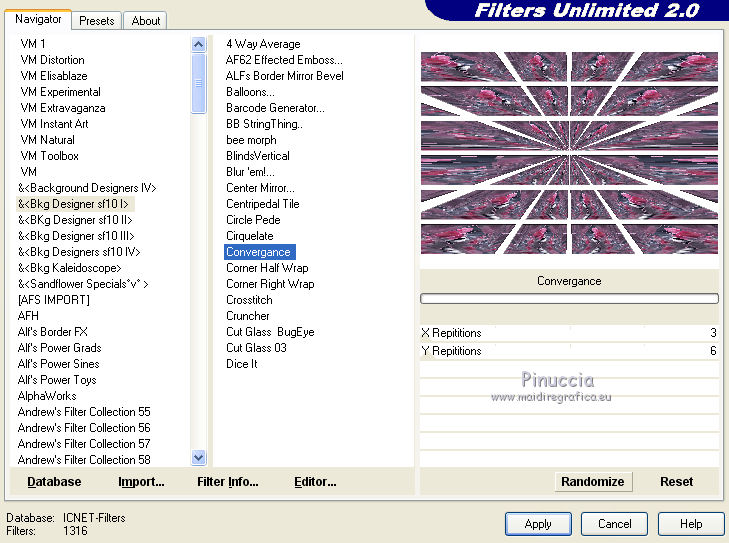Open Filter Info...
The height and width of the screenshot is (543, 729).
(228, 482)
